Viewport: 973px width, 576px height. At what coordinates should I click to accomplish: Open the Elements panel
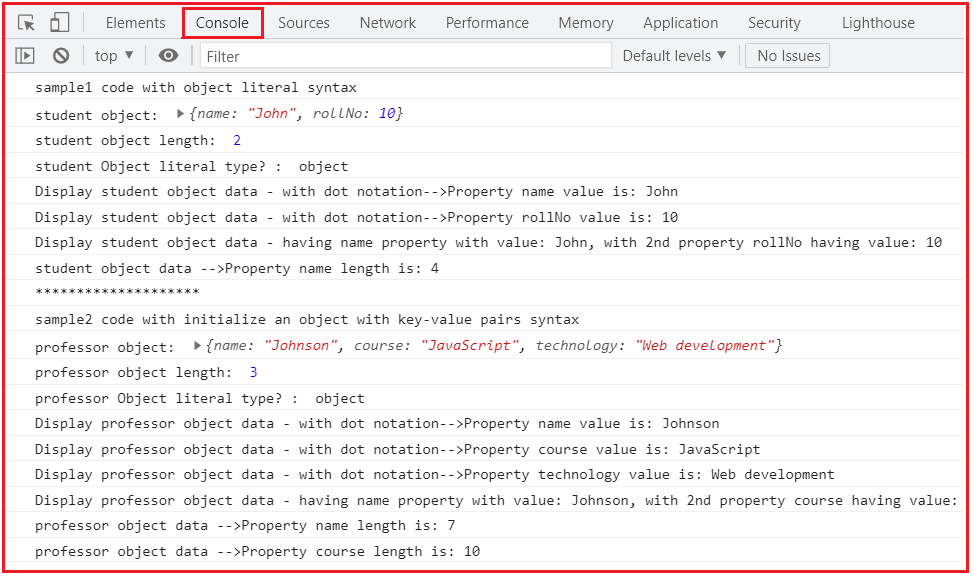(x=135, y=22)
